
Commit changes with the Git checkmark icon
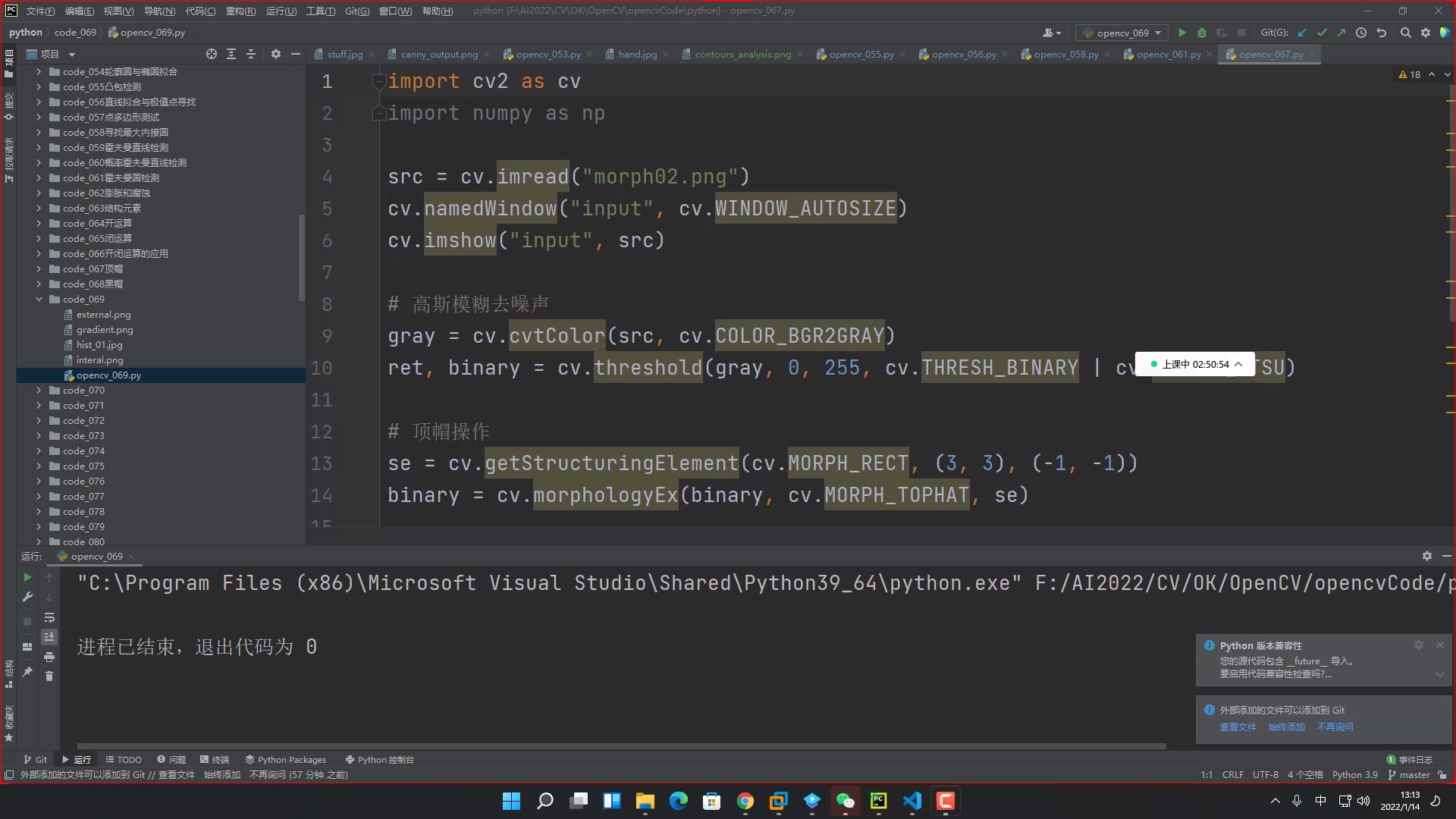[x=1323, y=33]
